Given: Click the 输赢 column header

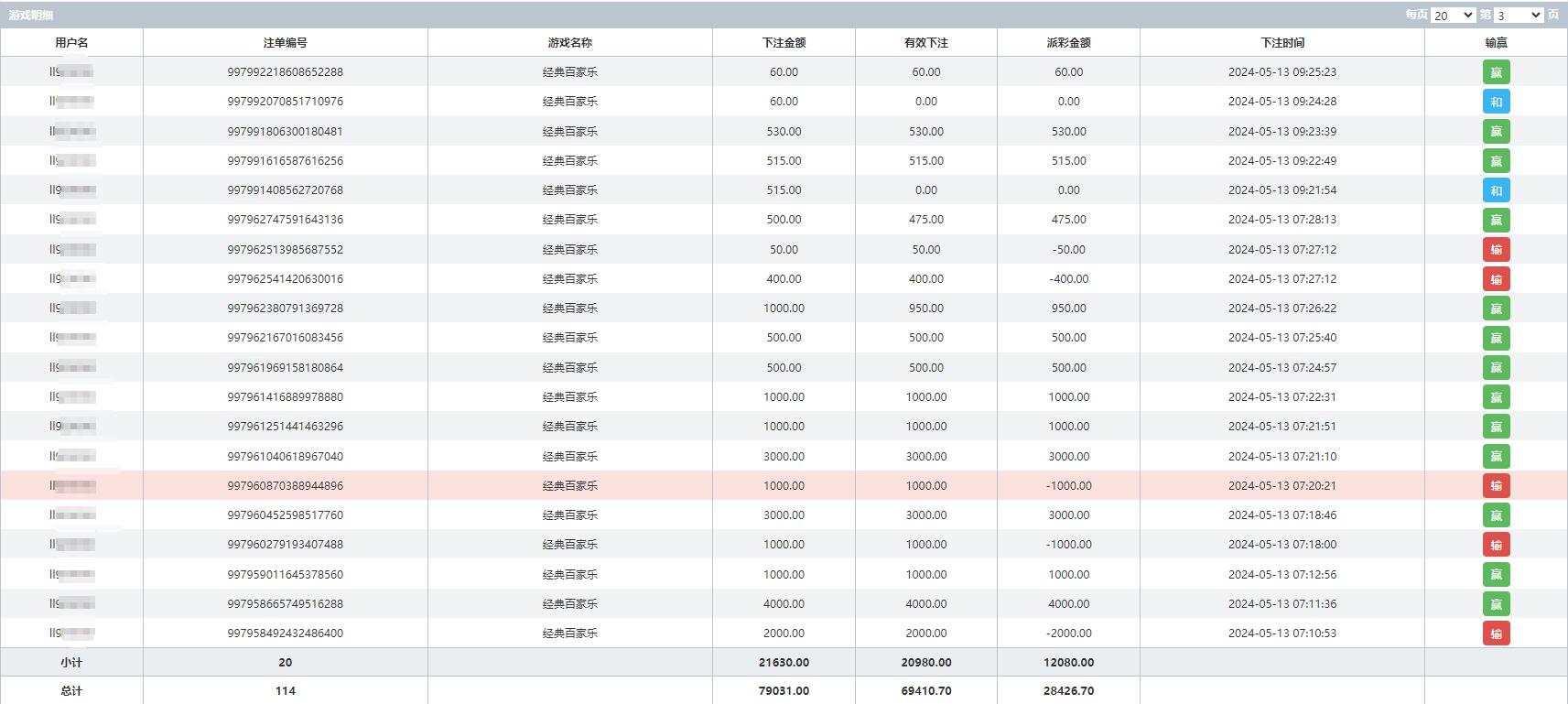Looking at the screenshot, I should coord(1496,43).
